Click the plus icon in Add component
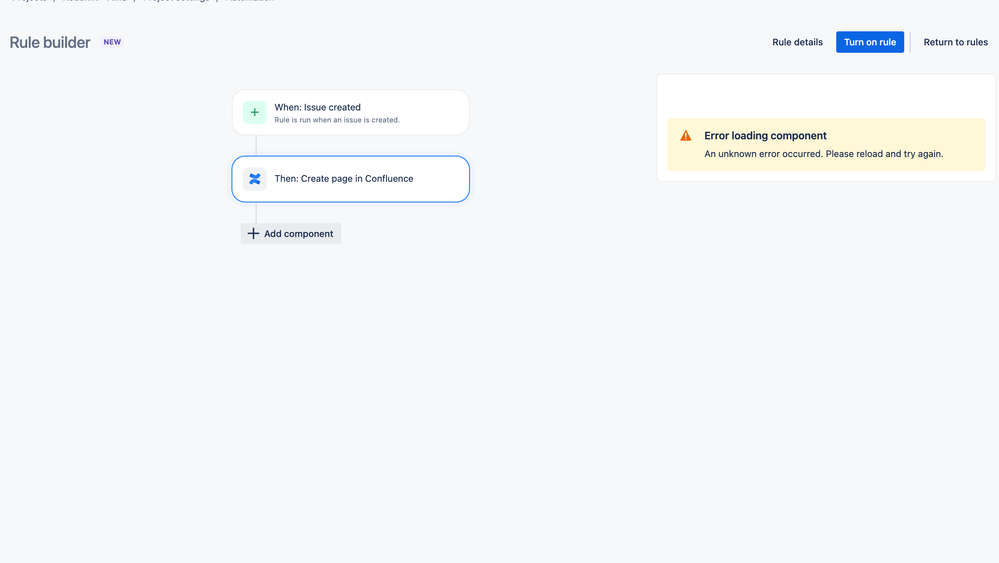The height and width of the screenshot is (563, 999). click(x=253, y=234)
